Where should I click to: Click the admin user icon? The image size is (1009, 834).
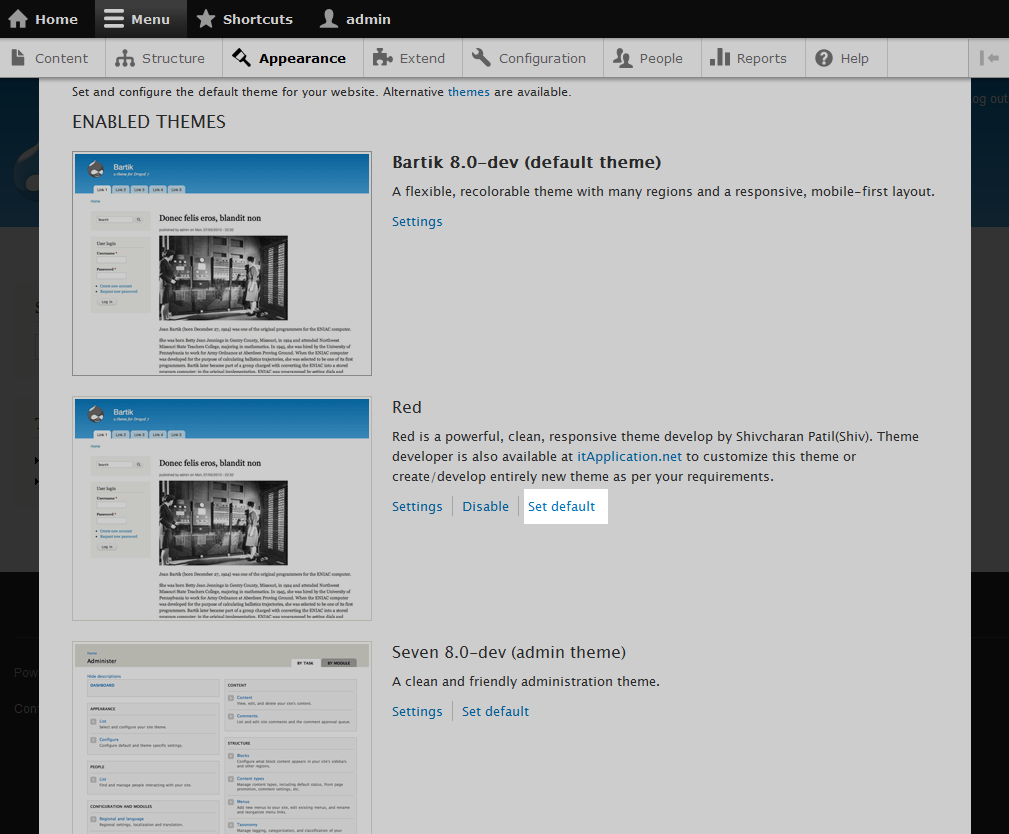click(x=328, y=19)
